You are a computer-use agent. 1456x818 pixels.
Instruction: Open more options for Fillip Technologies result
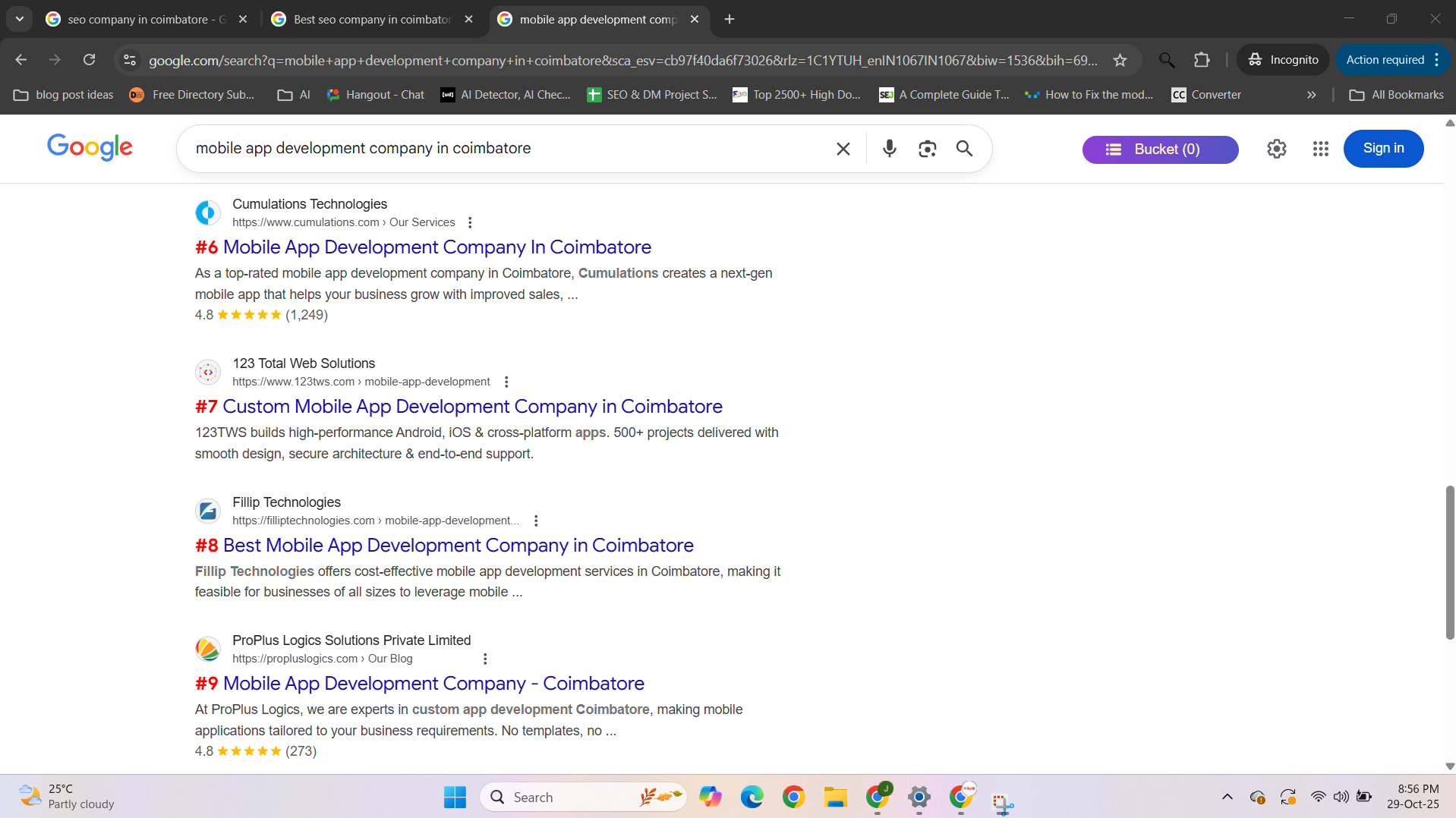click(536, 521)
